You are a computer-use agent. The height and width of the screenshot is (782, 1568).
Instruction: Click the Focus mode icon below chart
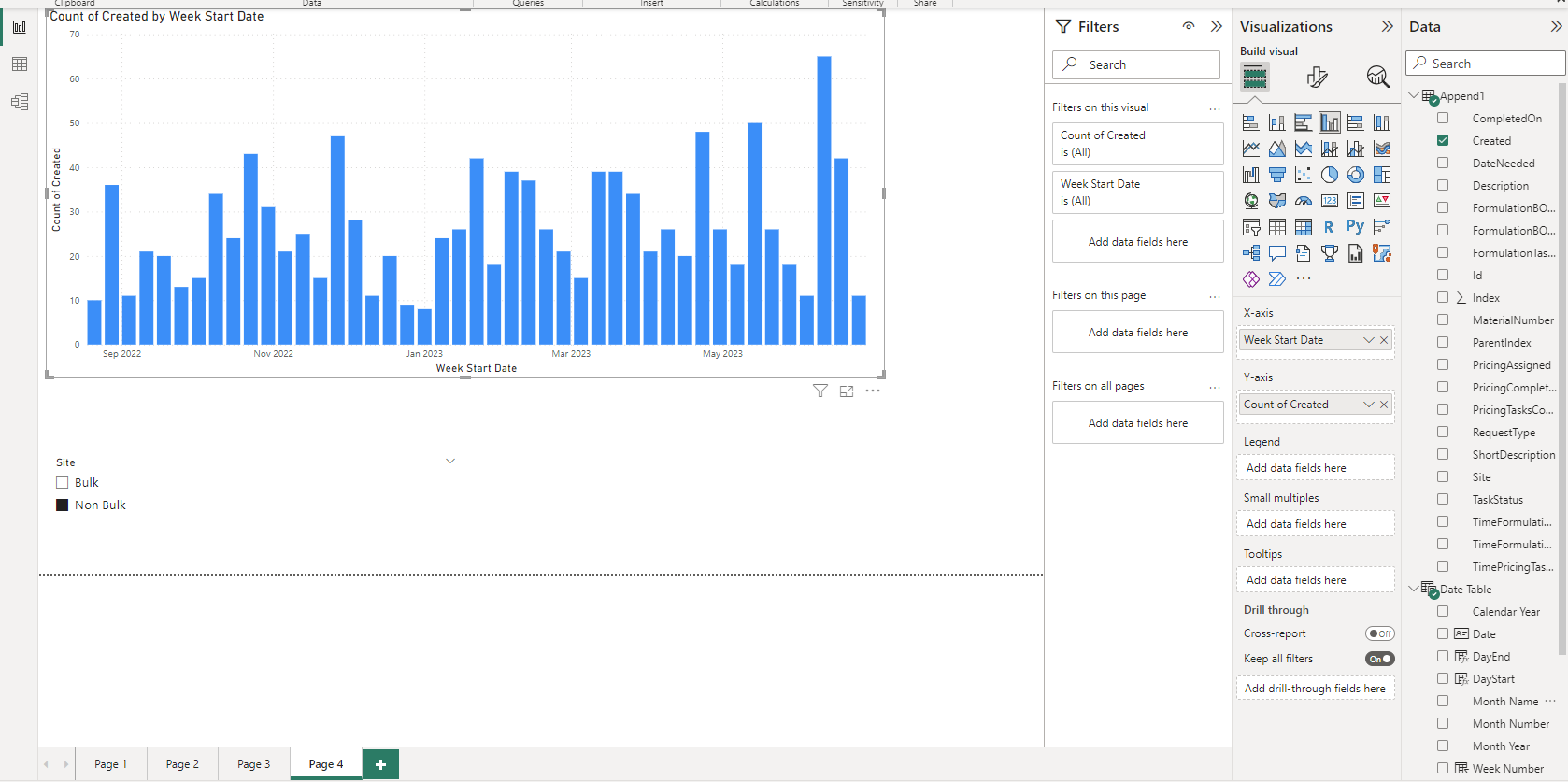pos(847,391)
